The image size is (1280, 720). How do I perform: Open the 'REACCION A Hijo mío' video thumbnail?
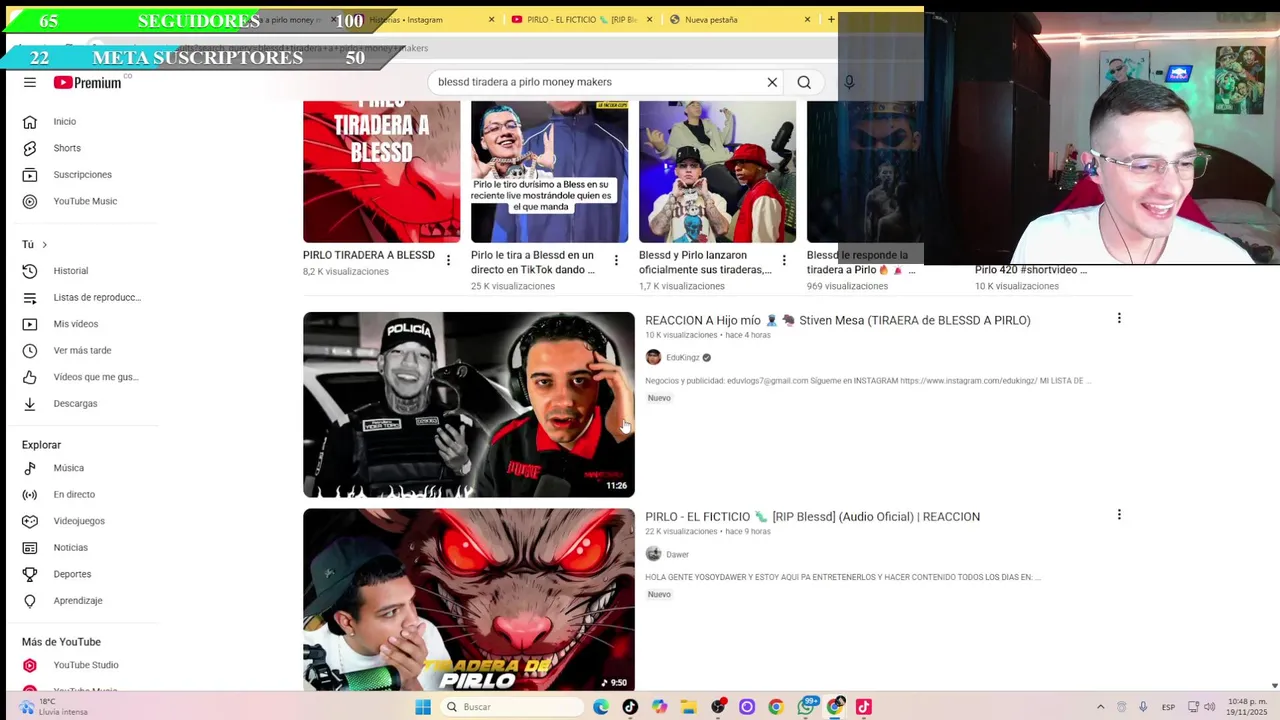468,405
